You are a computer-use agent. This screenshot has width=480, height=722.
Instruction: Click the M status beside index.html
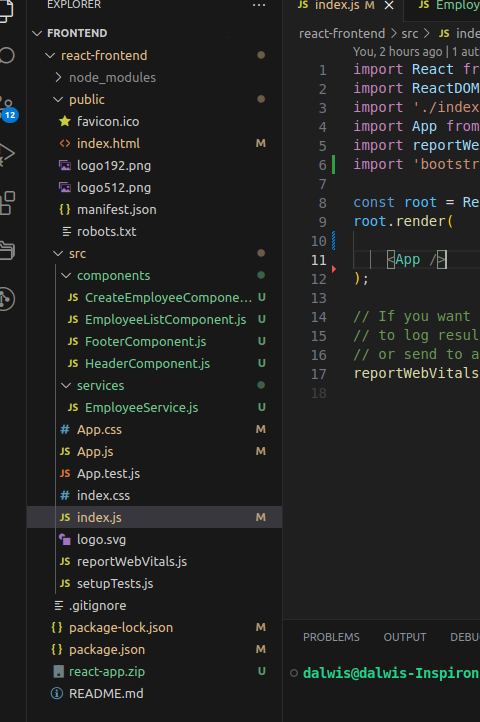point(261,144)
